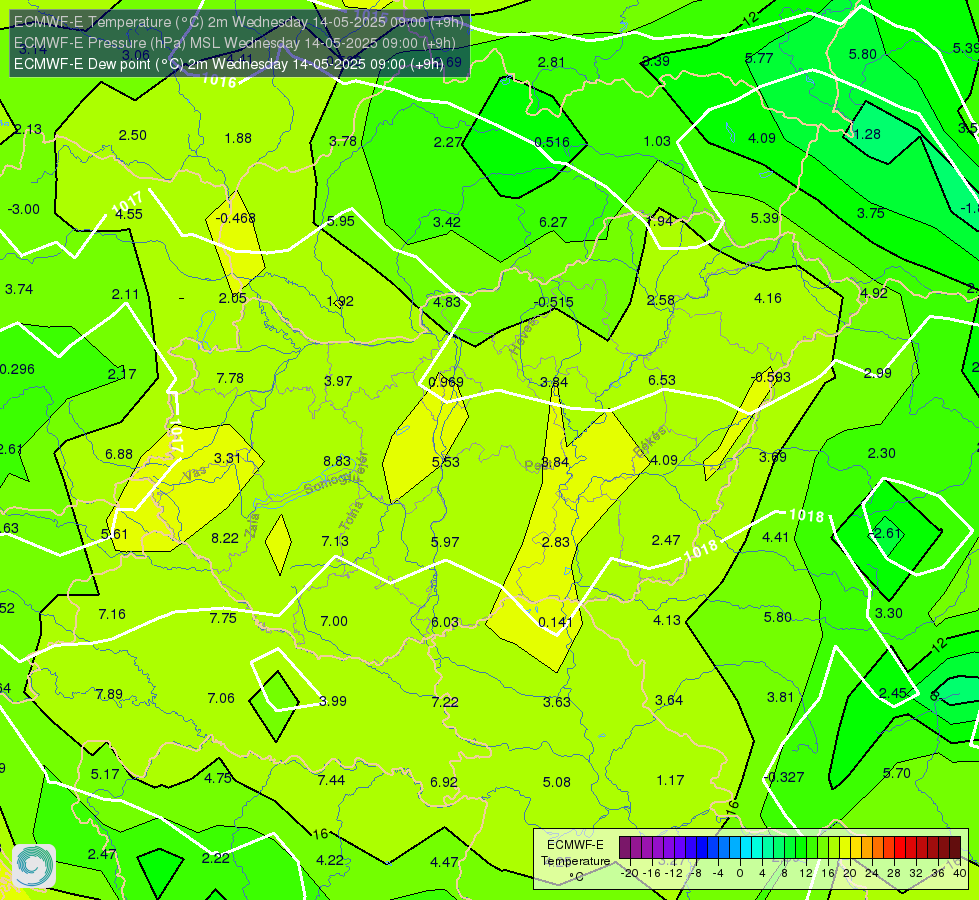Viewport: 979px width, 900px height.
Task: Click the dew point value 7.78
Action: [x=230, y=378]
